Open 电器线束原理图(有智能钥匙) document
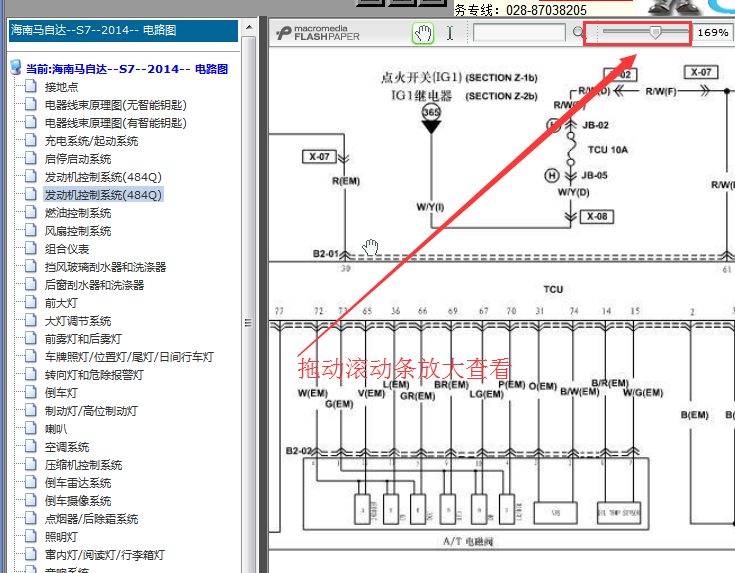The height and width of the screenshot is (573, 735). tap(115, 123)
